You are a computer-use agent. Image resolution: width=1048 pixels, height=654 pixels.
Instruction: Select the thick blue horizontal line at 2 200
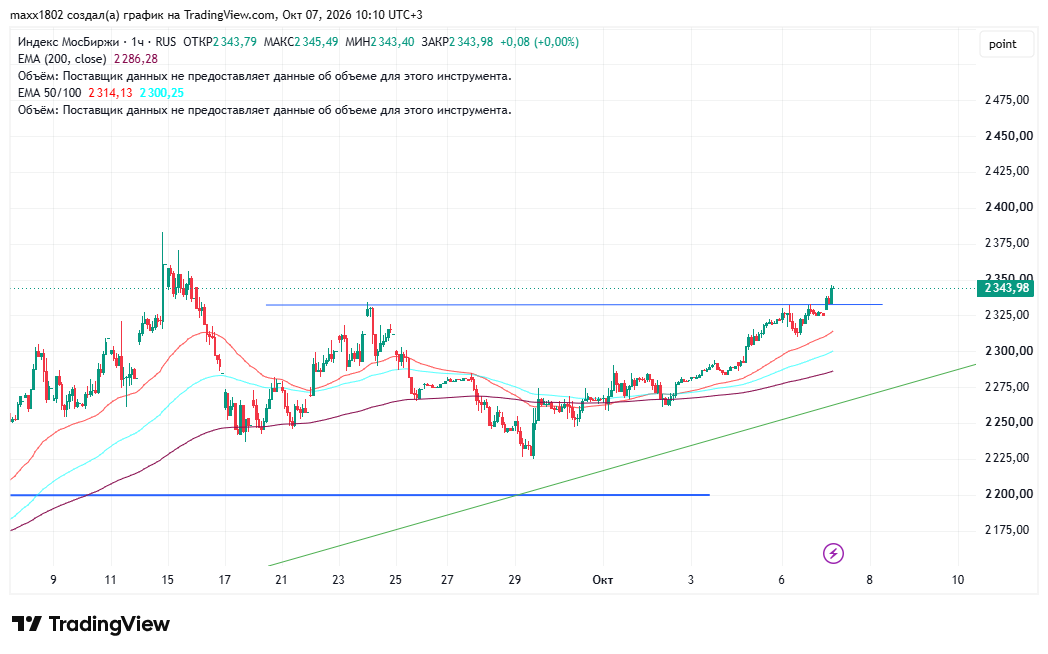tap(360, 495)
